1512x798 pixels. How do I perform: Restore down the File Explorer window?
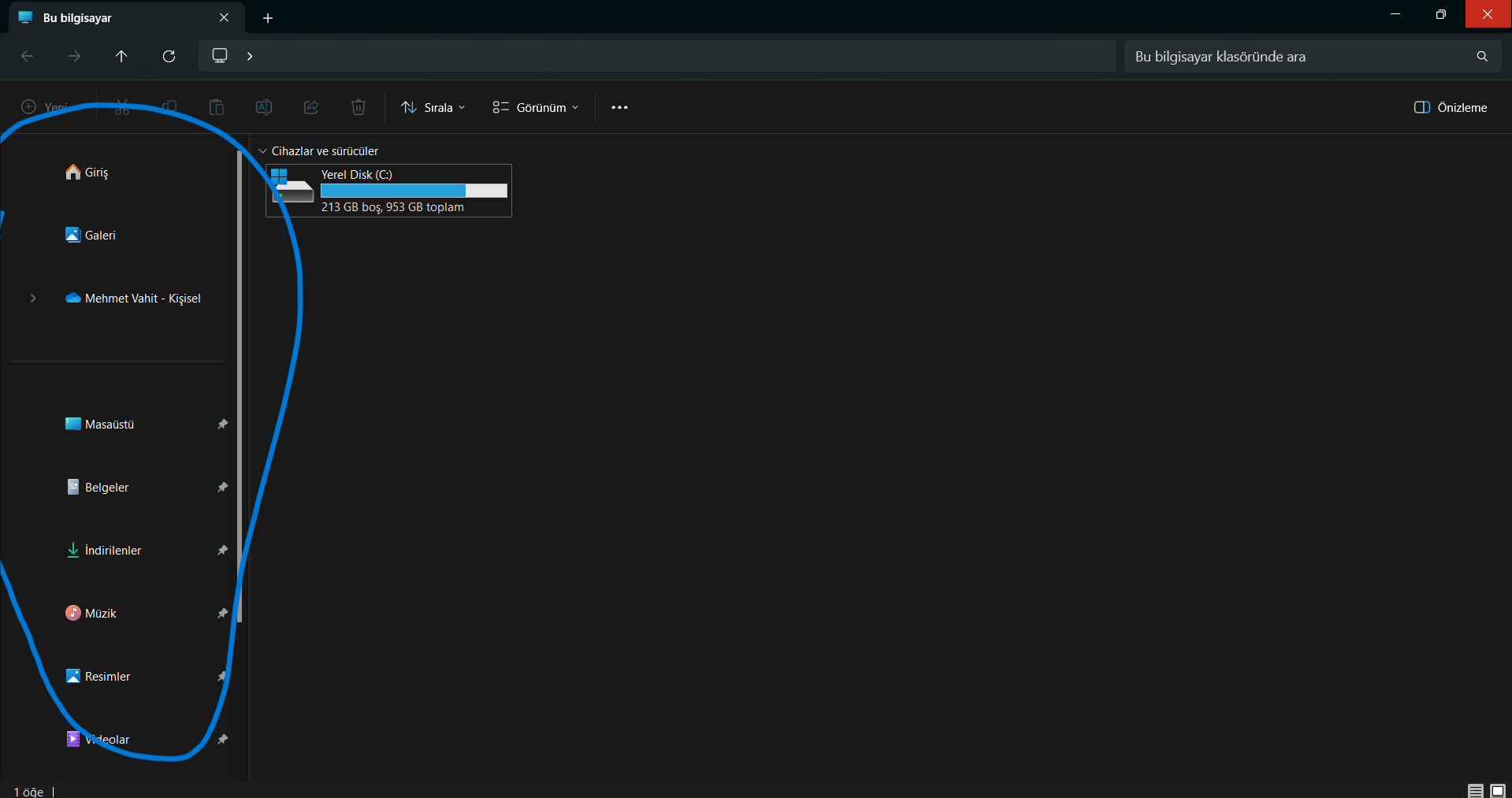tap(1441, 14)
